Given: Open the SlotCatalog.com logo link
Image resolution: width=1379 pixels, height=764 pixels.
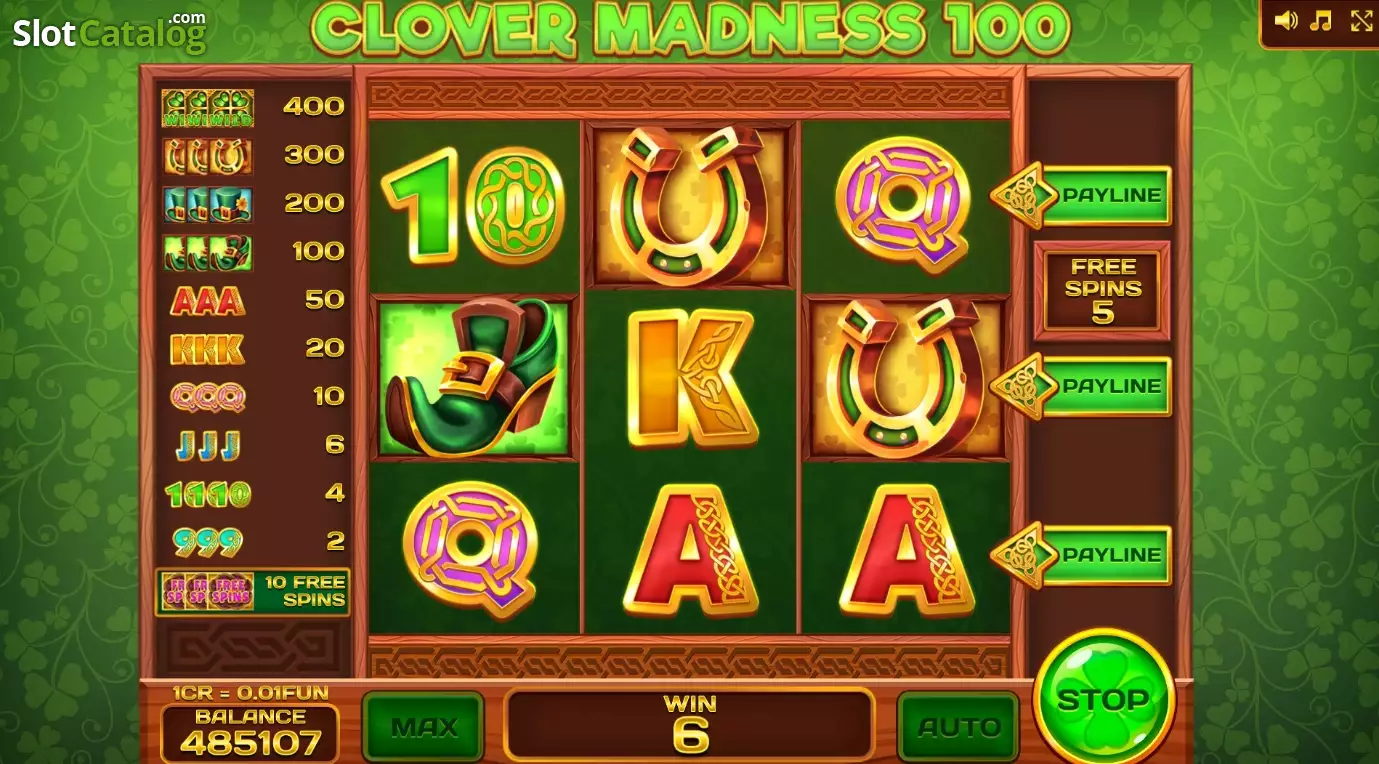Looking at the screenshot, I should click(109, 32).
